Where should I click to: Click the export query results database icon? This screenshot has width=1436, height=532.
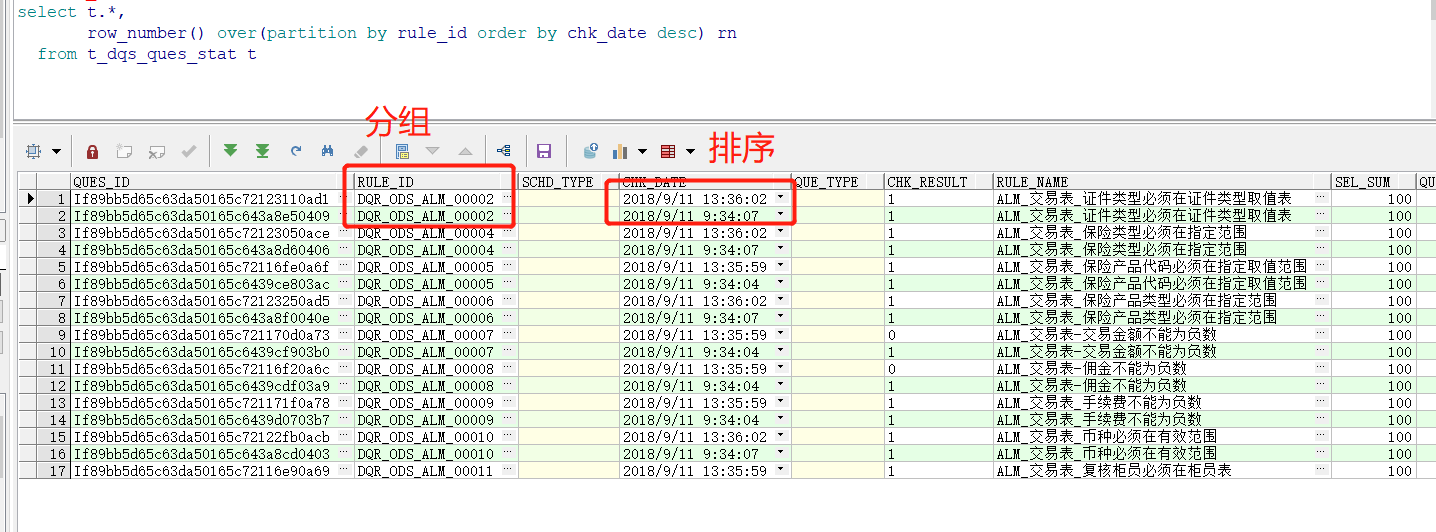pyautogui.click(x=589, y=151)
